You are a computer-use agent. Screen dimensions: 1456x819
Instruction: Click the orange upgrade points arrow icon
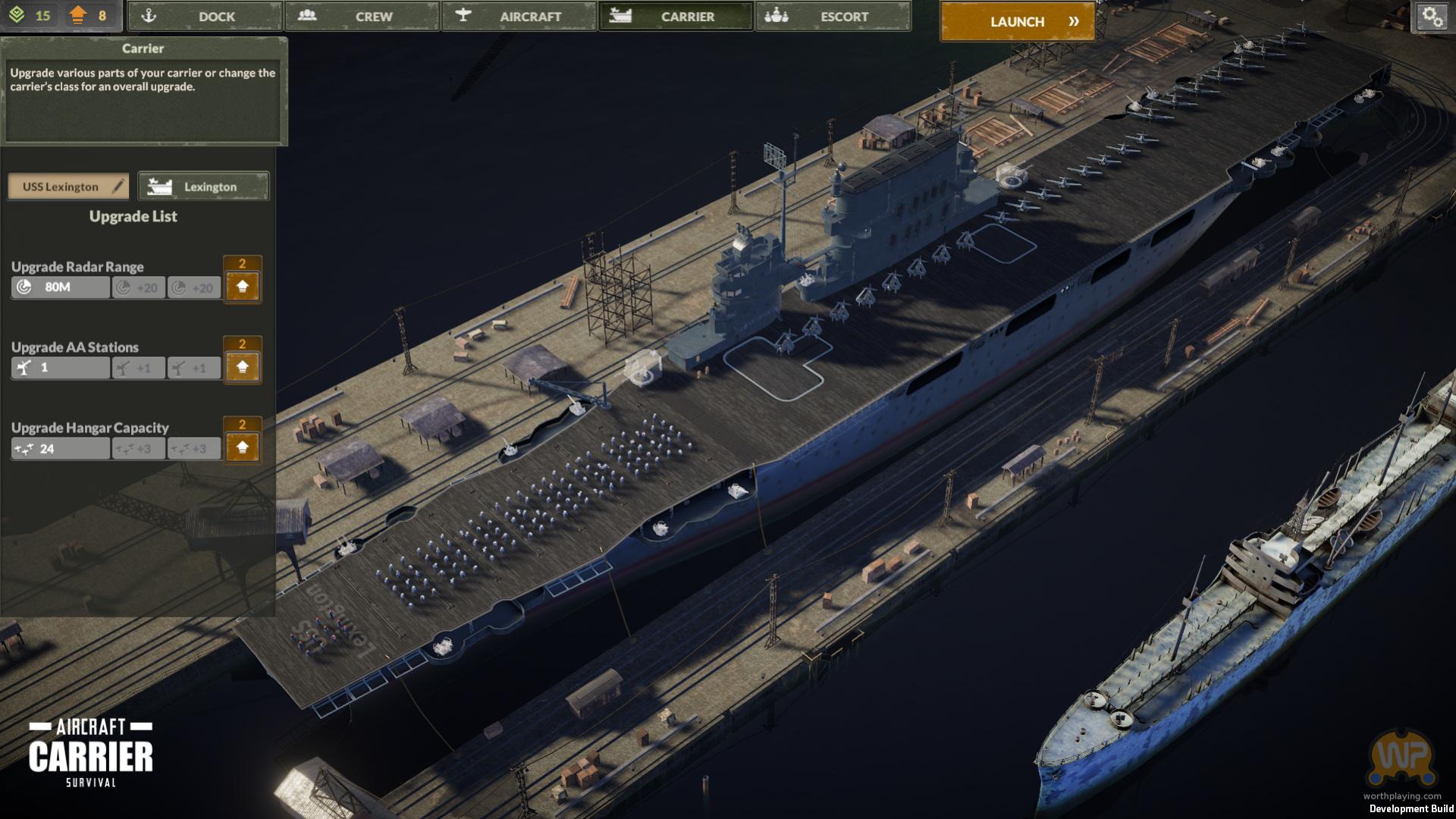(77, 15)
